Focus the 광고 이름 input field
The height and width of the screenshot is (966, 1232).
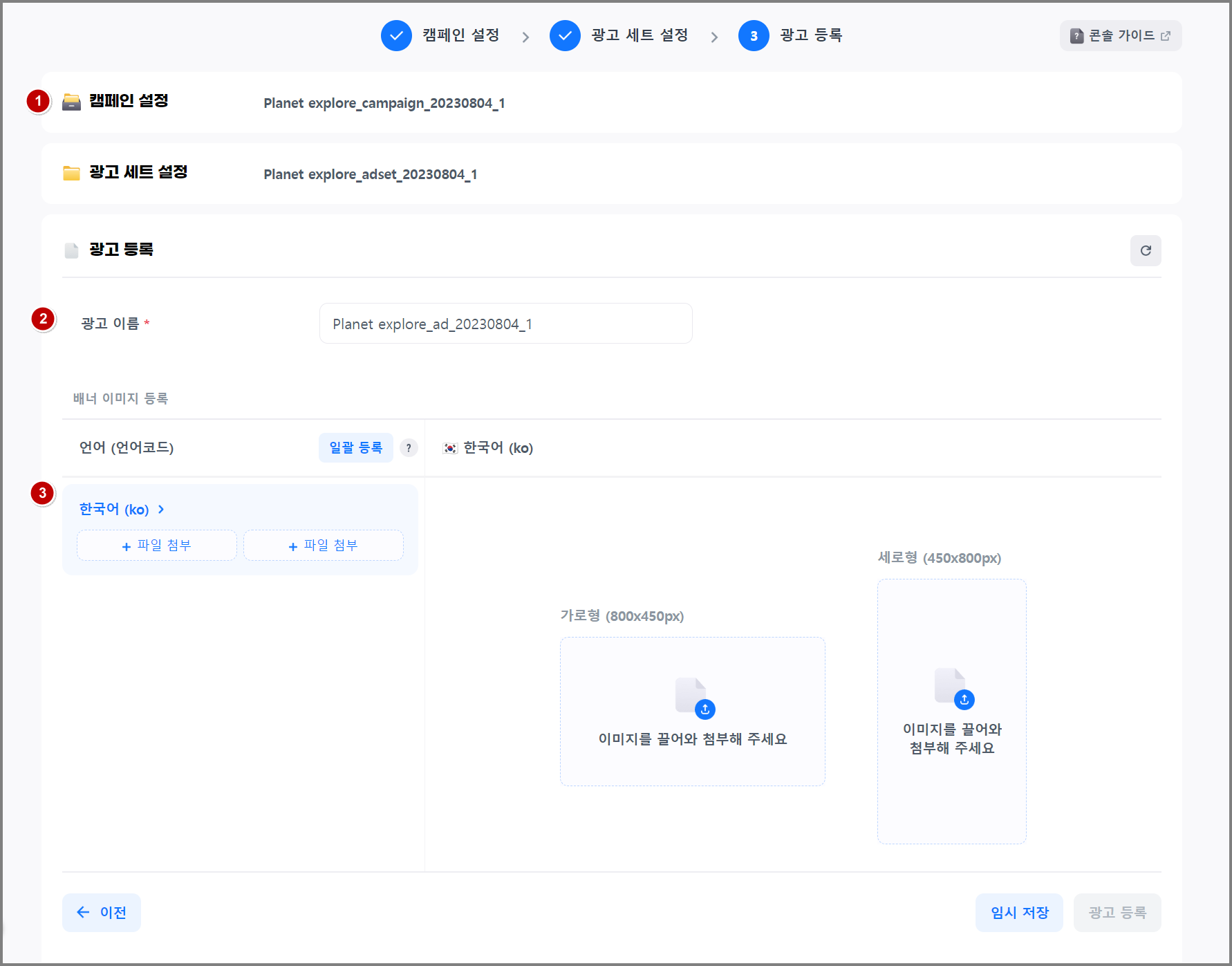coord(506,324)
